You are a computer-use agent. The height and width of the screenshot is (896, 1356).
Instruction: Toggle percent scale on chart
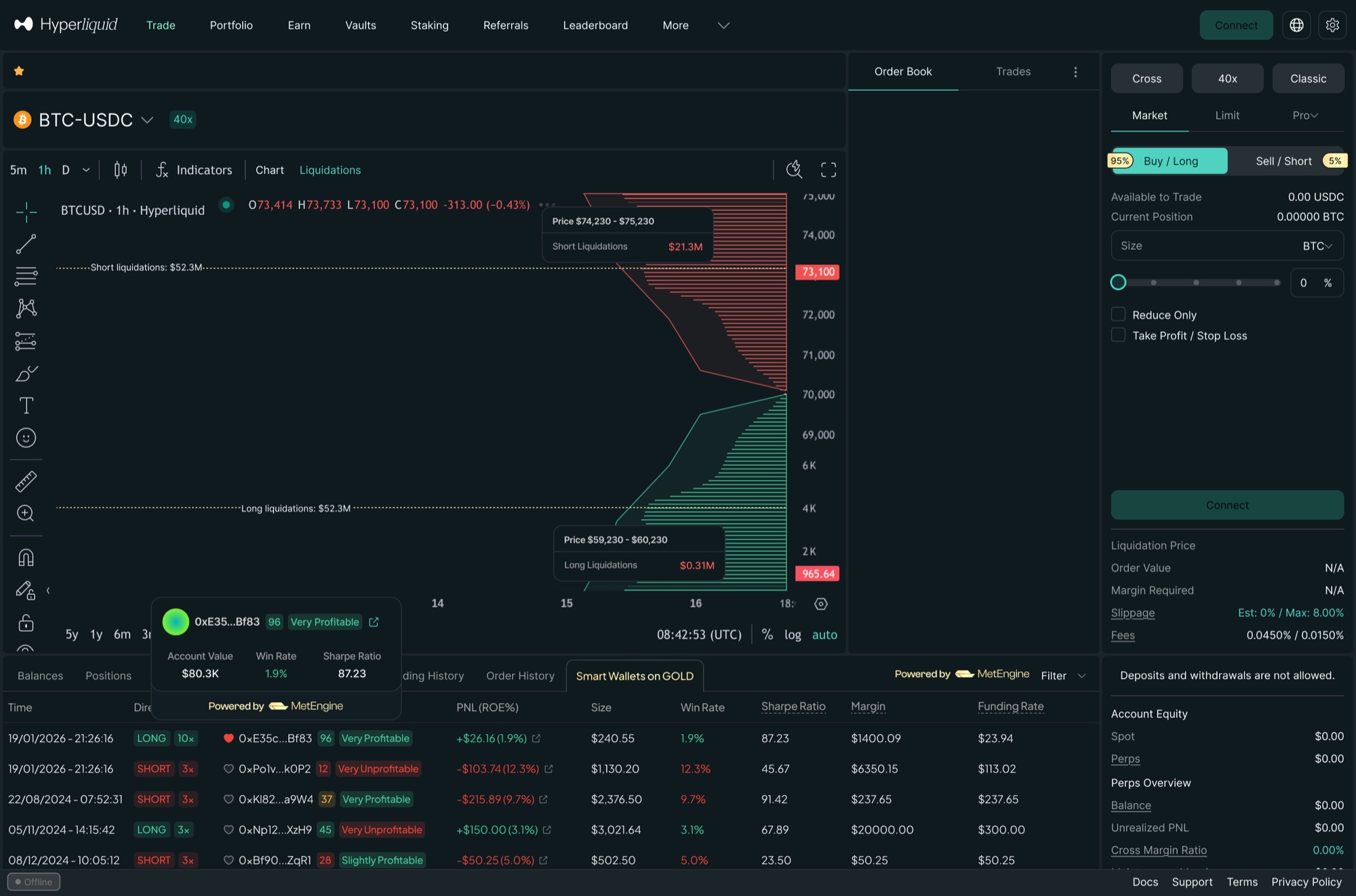tap(767, 634)
